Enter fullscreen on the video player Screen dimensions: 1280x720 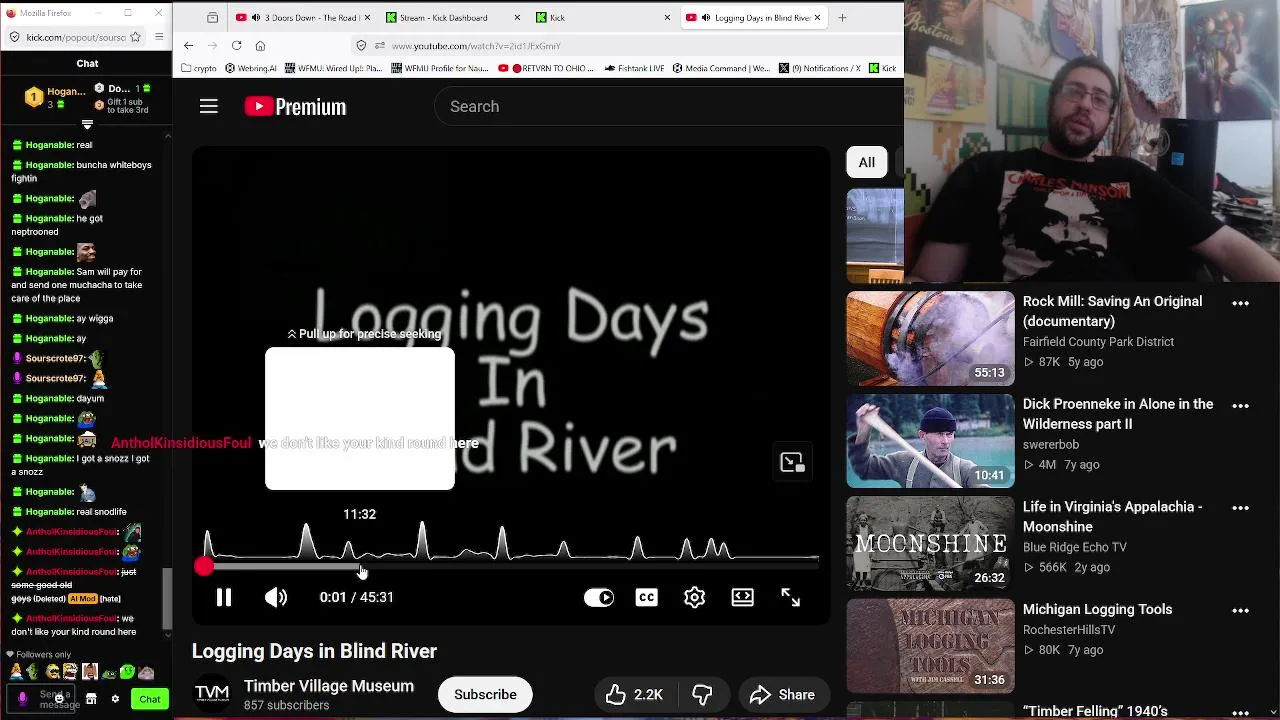pyautogui.click(x=790, y=597)
